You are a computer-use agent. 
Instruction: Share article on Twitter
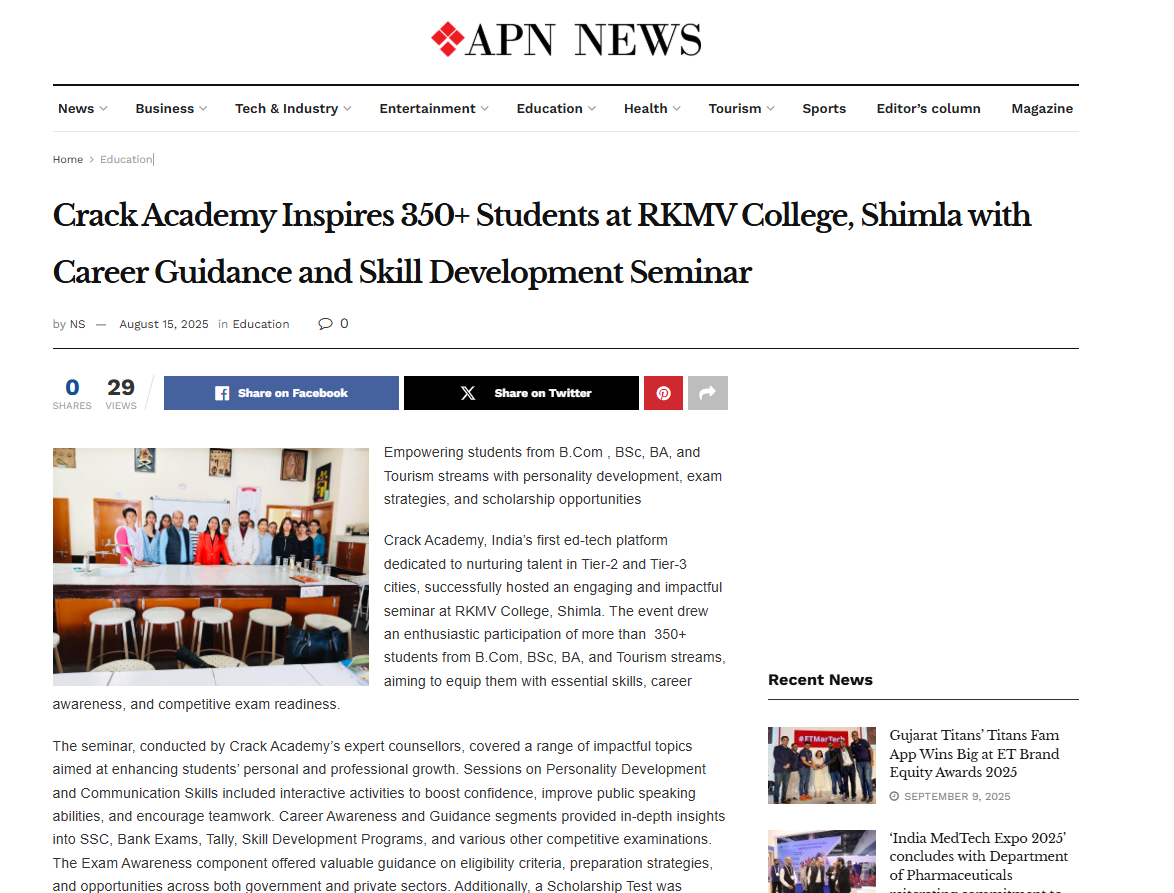click(521, 393)
